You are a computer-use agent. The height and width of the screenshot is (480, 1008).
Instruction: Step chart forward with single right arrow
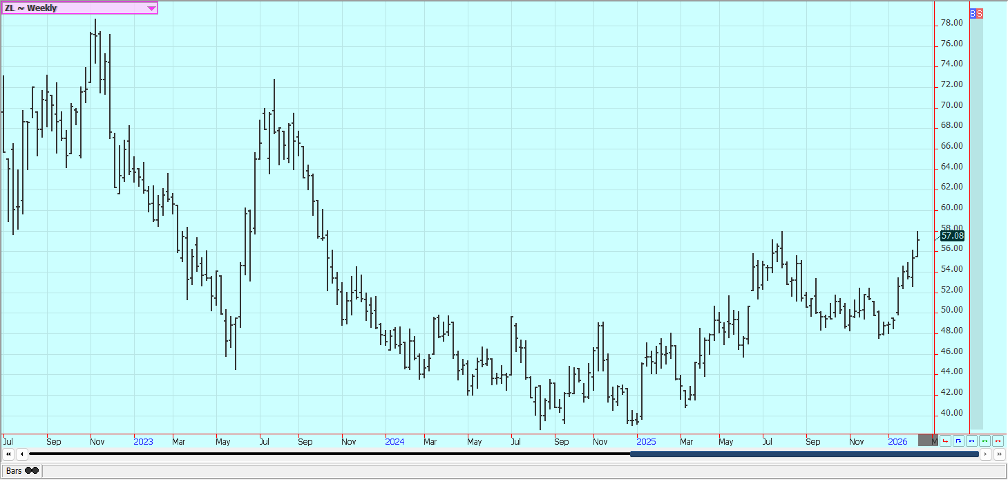tap(986, 455)
